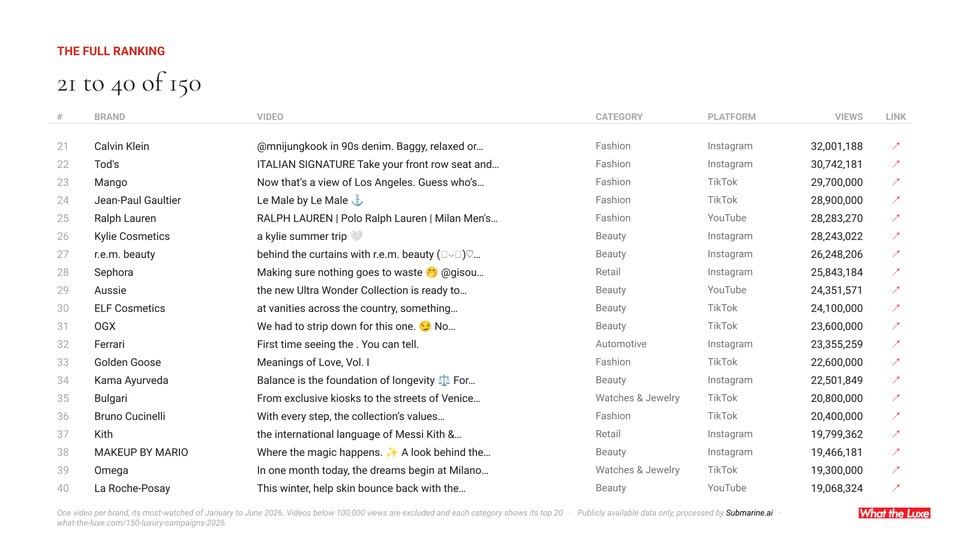The height and width of the screenshot is (540, 960).
Task: Open the link arrow for Calvin Klein
Action: [x=896, y=146]
